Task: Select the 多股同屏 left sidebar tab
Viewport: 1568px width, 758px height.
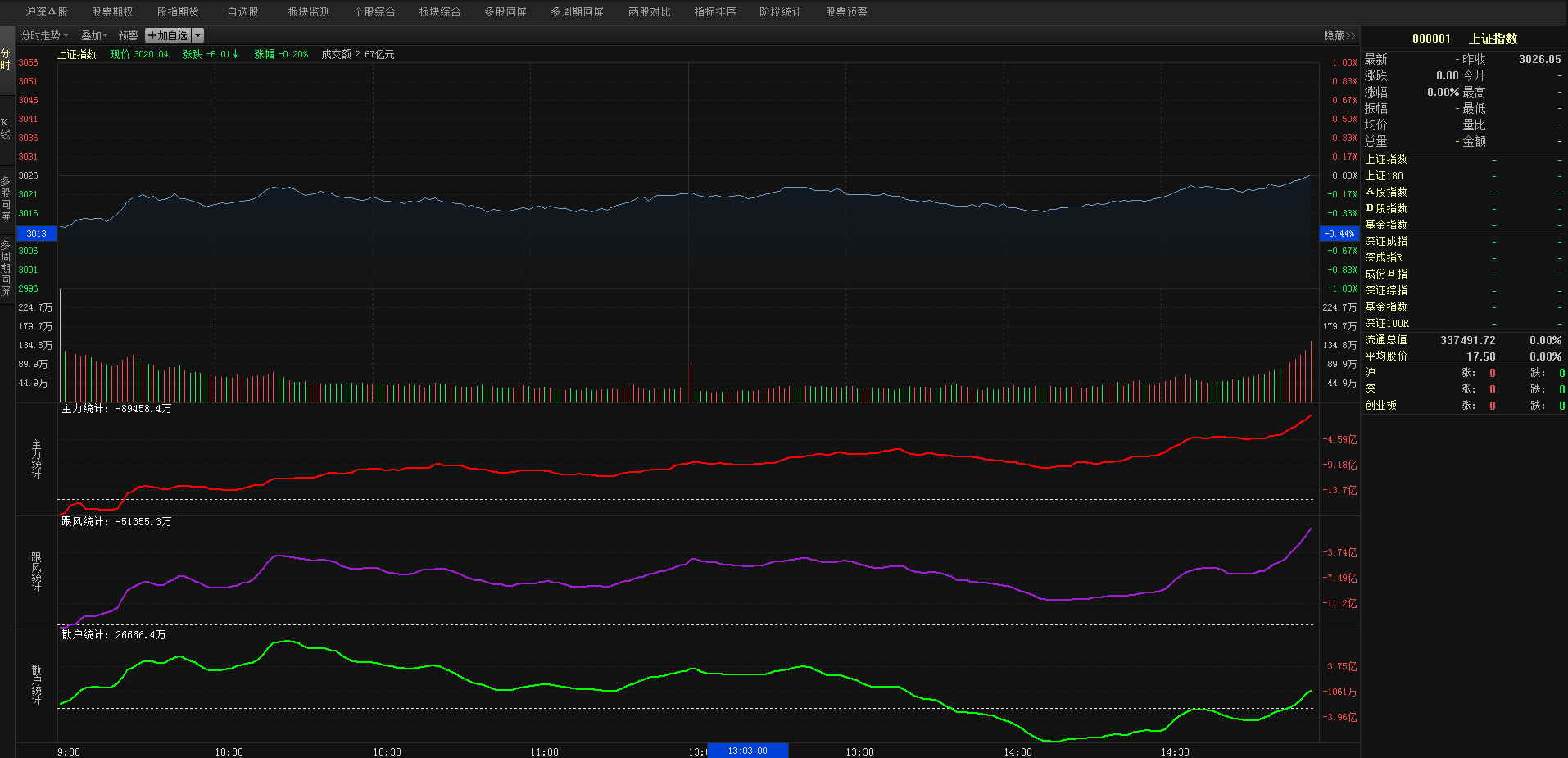Action: point(7,197)
